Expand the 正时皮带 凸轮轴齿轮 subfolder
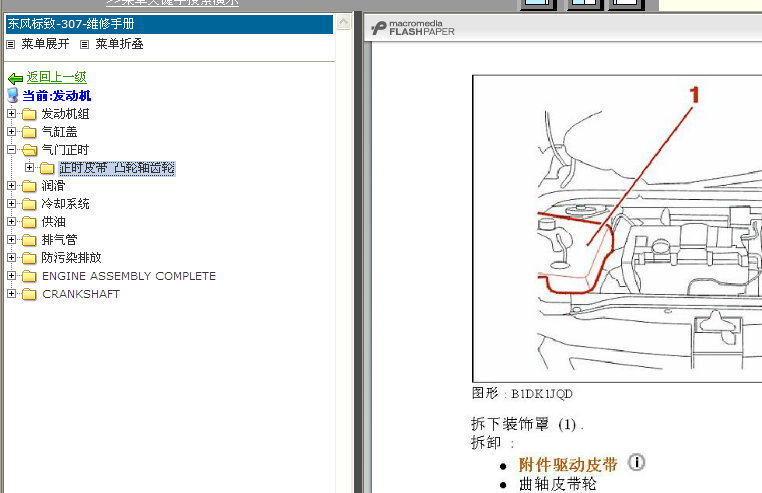 point(29,168)
